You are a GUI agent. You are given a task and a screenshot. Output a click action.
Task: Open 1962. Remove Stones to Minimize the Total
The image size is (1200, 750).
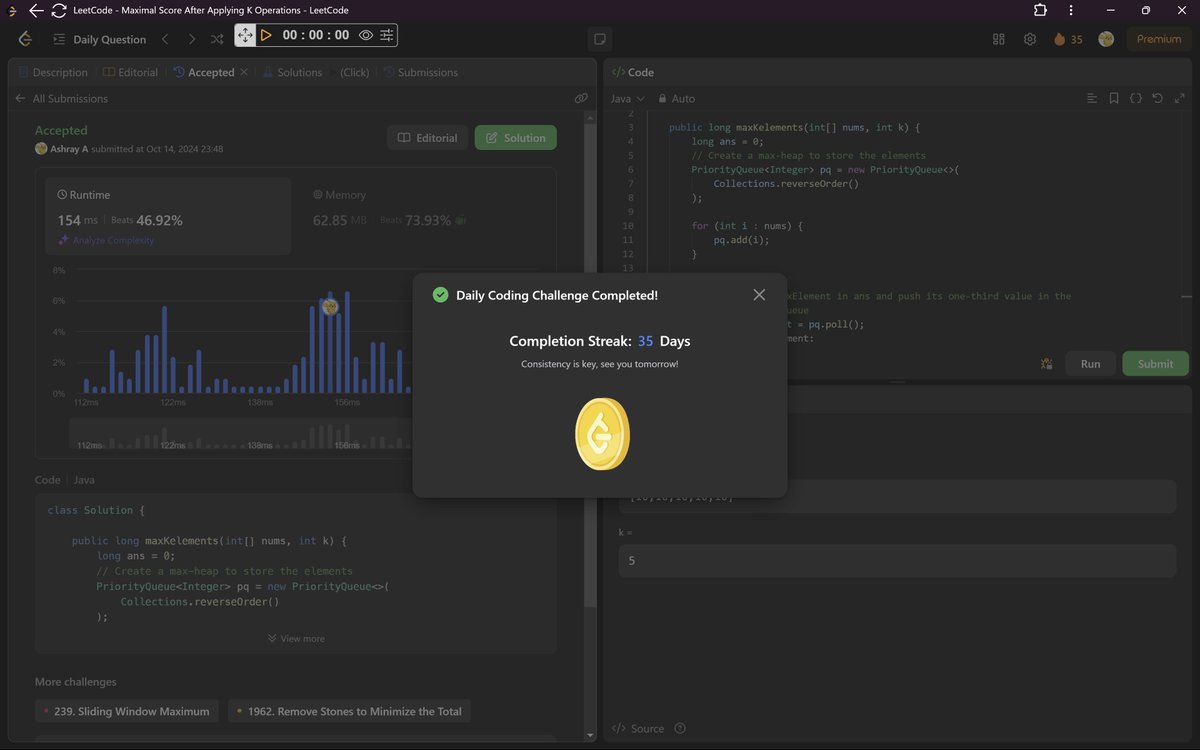click(349, 711)
